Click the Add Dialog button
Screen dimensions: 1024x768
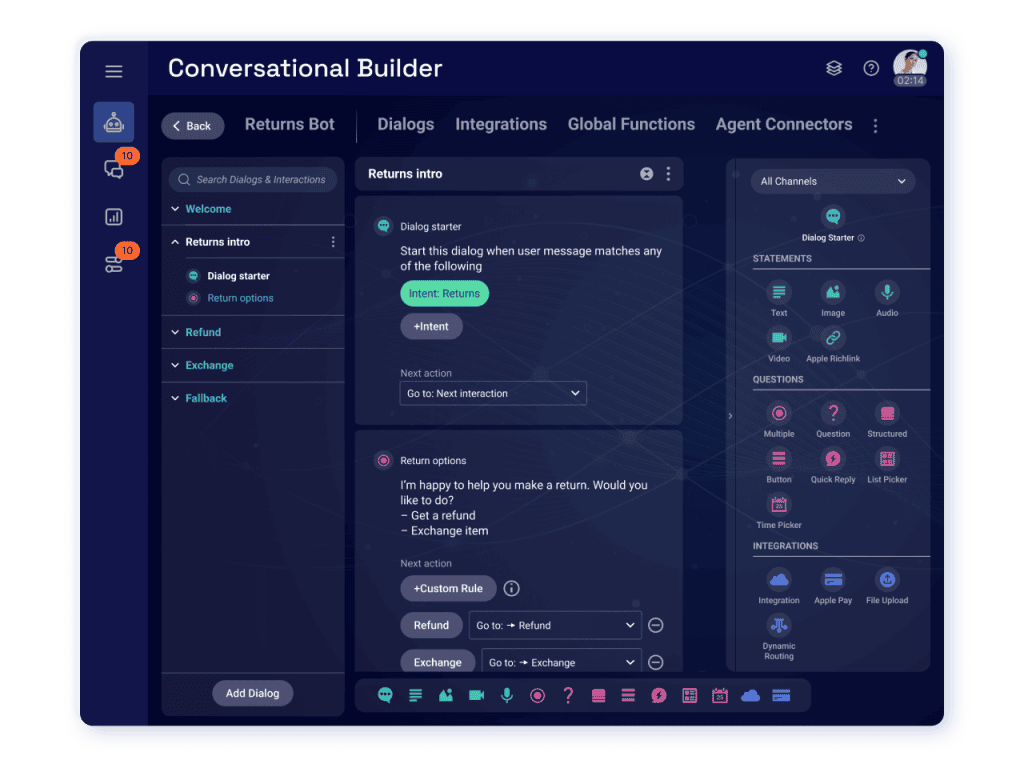tap(253, 693)
